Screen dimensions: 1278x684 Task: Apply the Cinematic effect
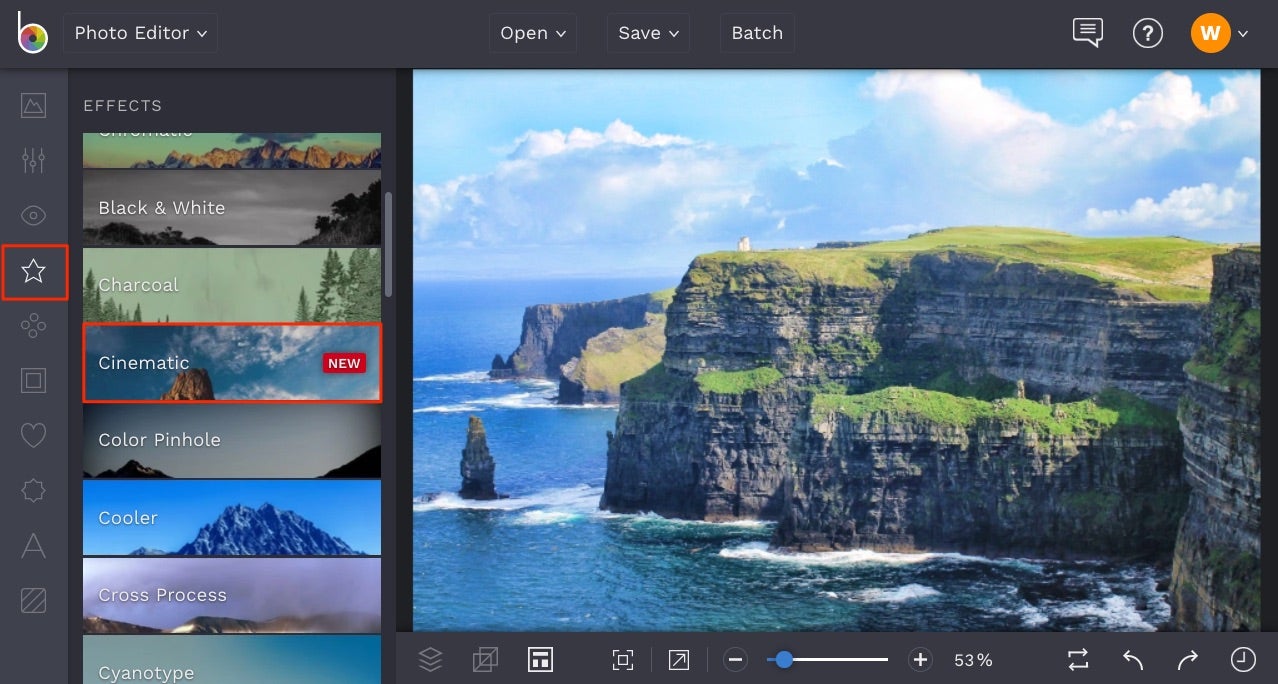[x=232, y=363]
